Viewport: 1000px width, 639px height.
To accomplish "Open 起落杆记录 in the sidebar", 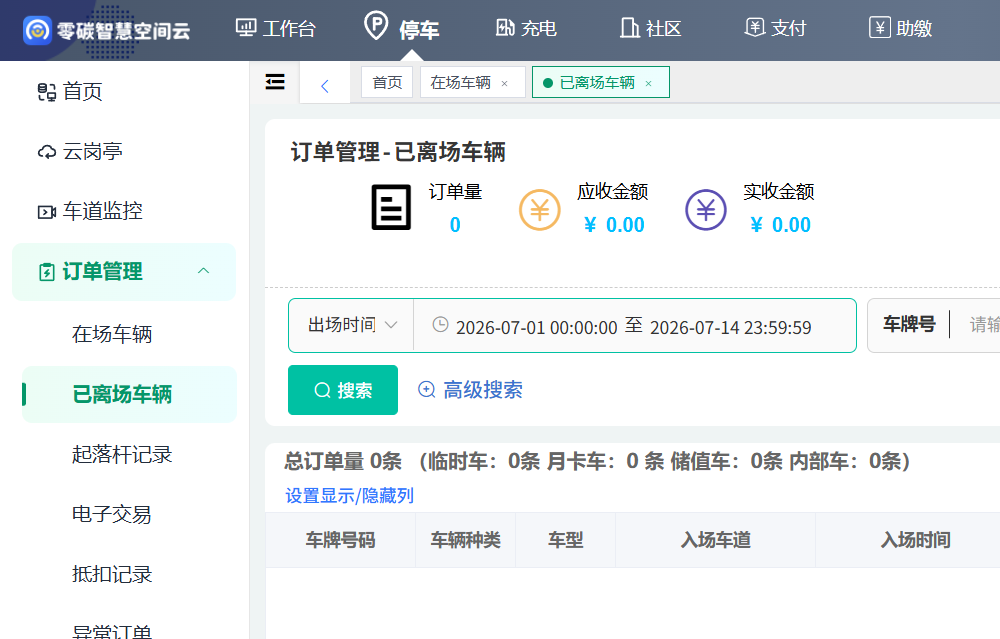I will tap(122, 454).
